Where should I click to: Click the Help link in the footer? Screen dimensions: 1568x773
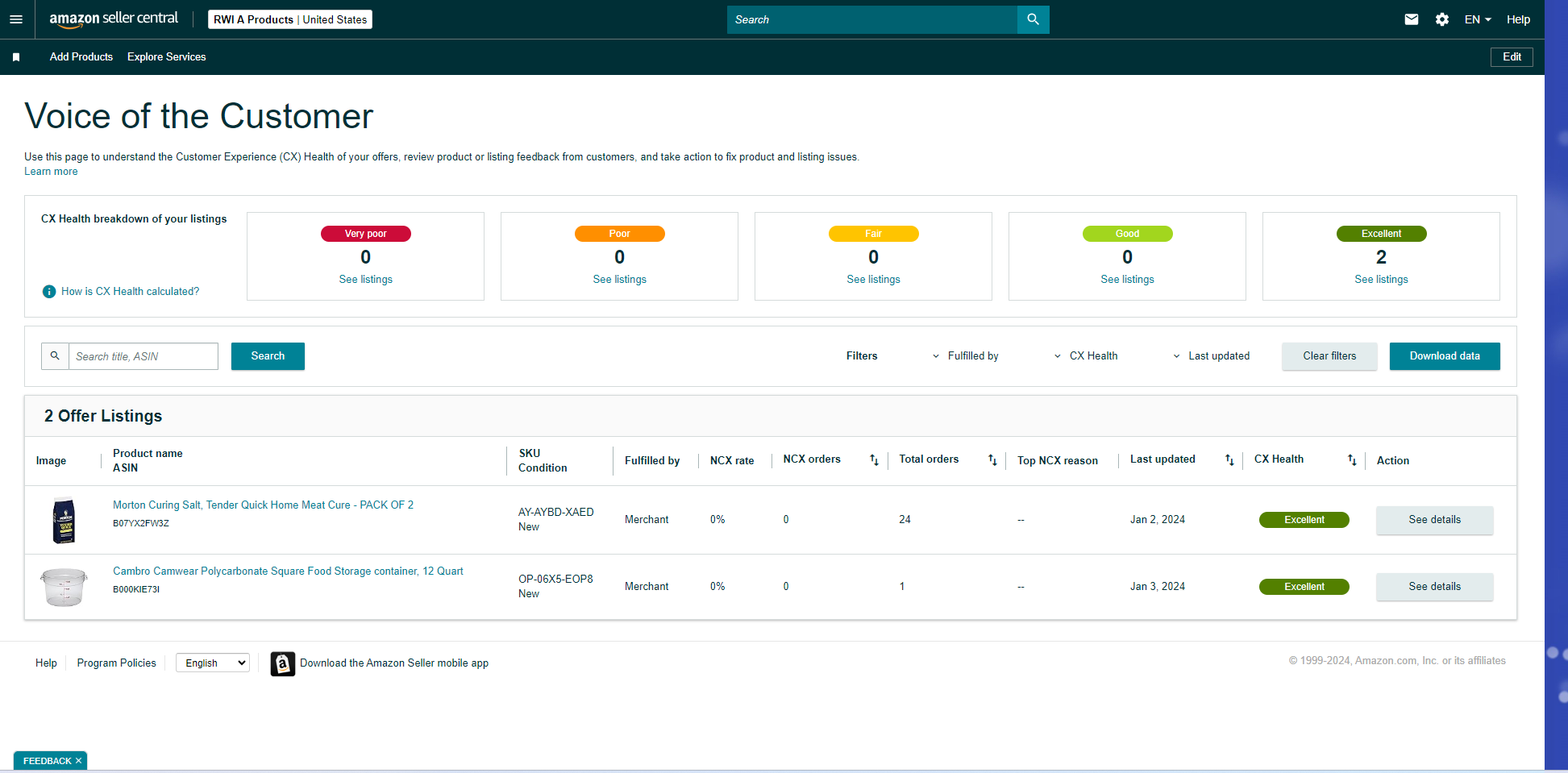pyautogui.click(x=46, y=663)
